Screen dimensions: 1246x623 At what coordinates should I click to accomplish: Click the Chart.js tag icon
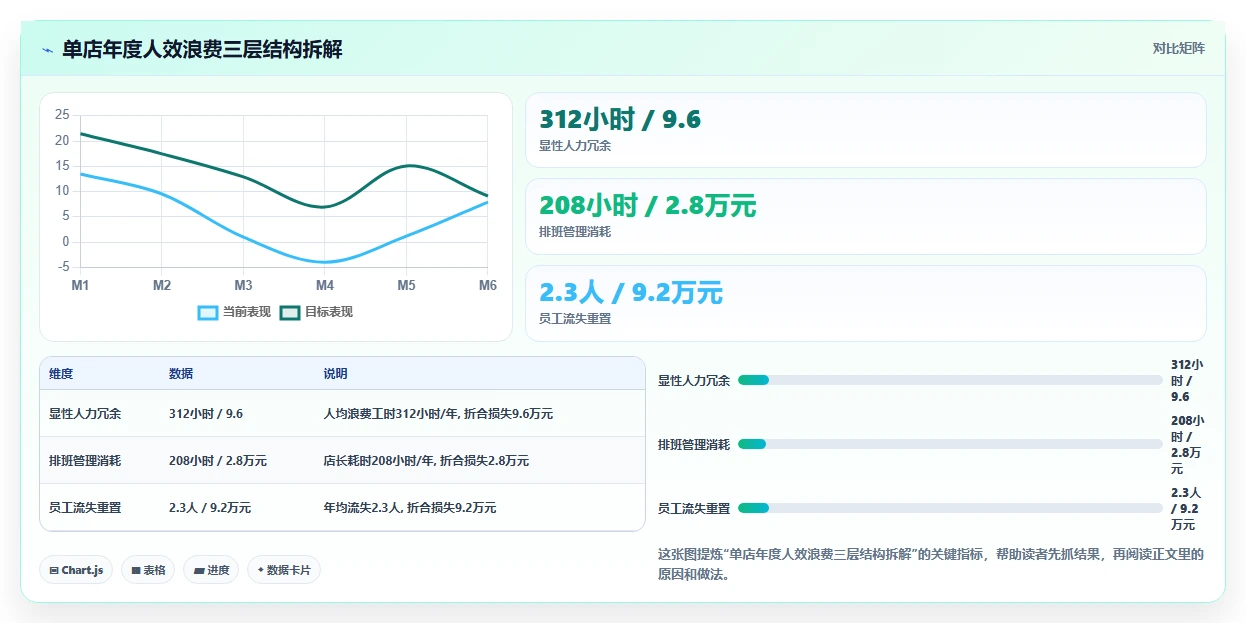coord(54,570)
